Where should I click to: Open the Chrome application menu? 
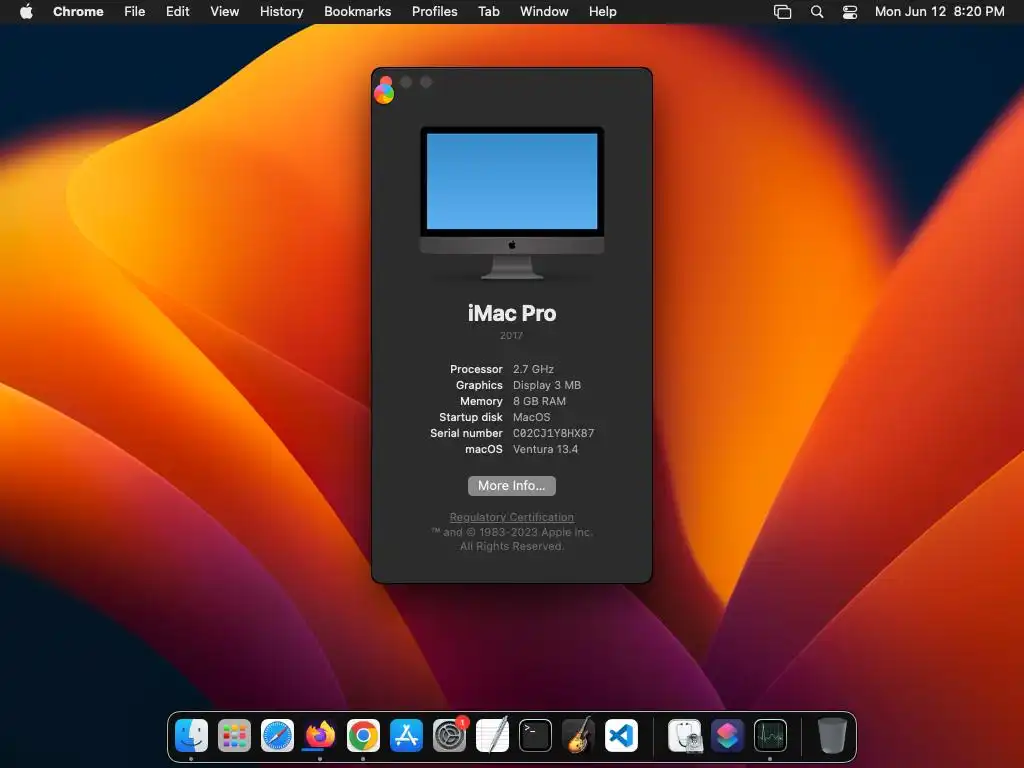coord(78,11)
